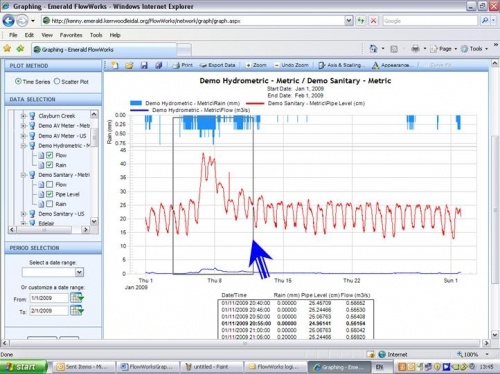Select the Time Series radio button
500x374 pixels.
pyautogui.click(x=18, y=81)
